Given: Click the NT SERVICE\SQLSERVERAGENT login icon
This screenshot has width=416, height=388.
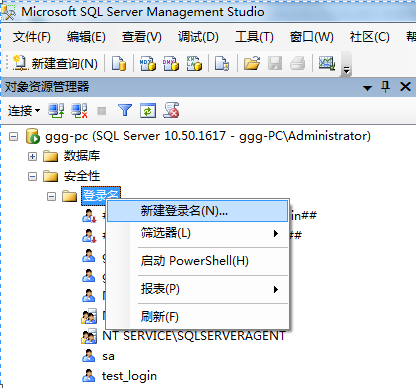Looking at the screenshot, I should (x=89, y=336).
